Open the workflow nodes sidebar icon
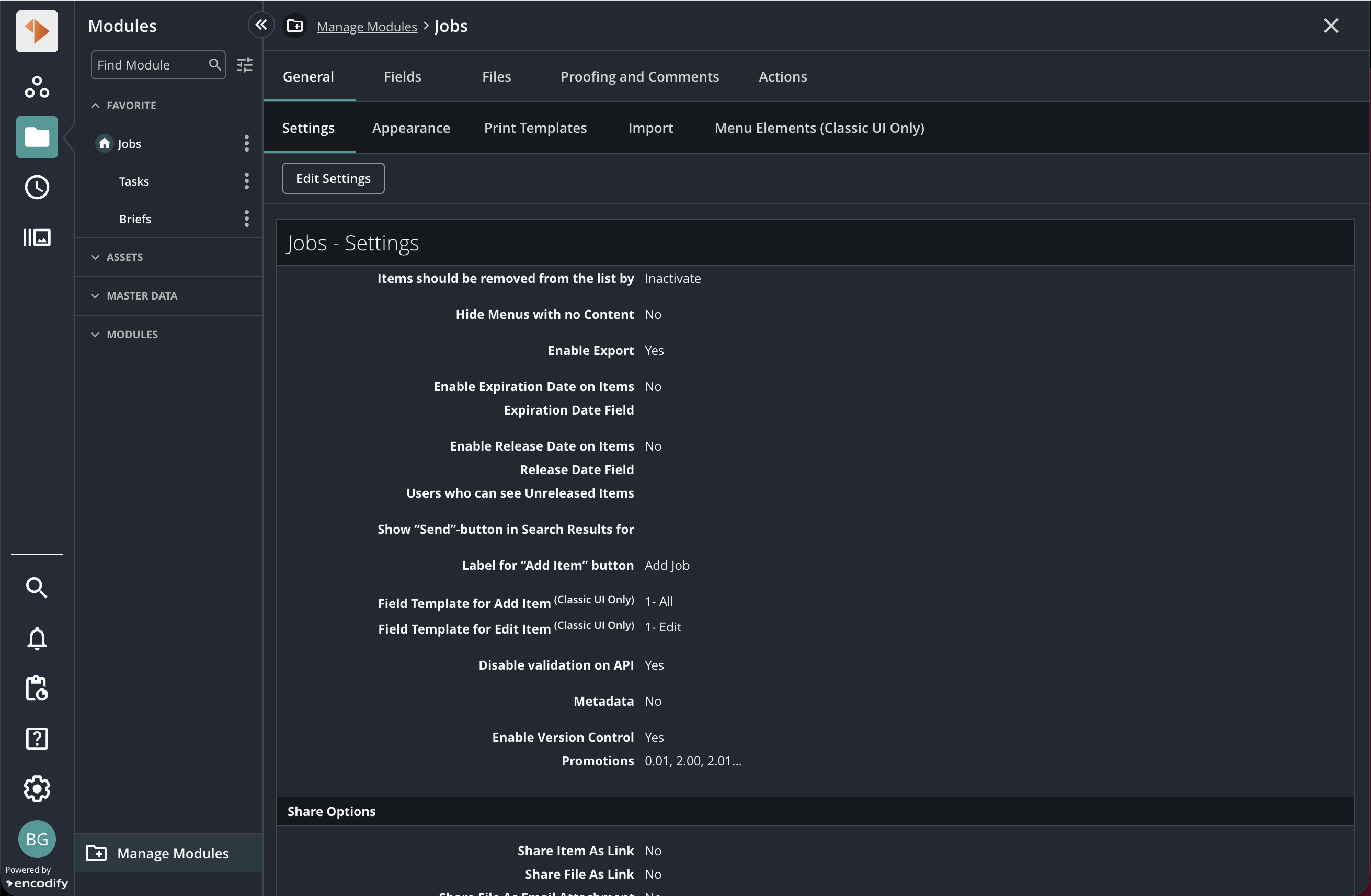 tap(37, 87)
